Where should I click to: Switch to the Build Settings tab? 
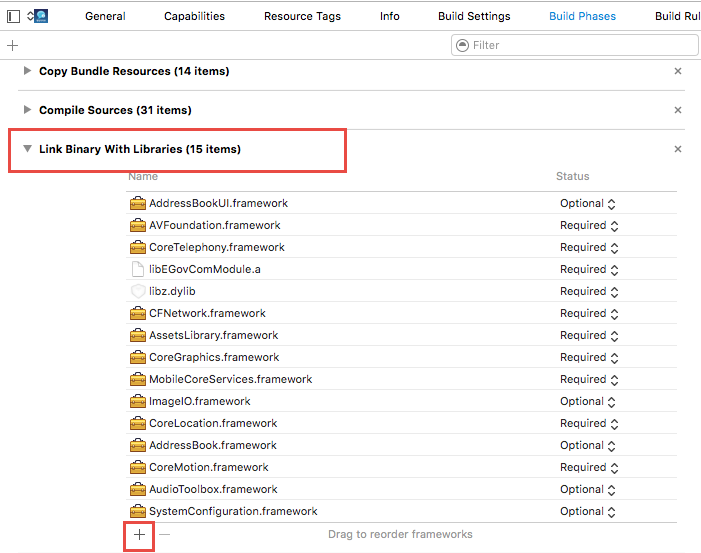coord(474,16)
